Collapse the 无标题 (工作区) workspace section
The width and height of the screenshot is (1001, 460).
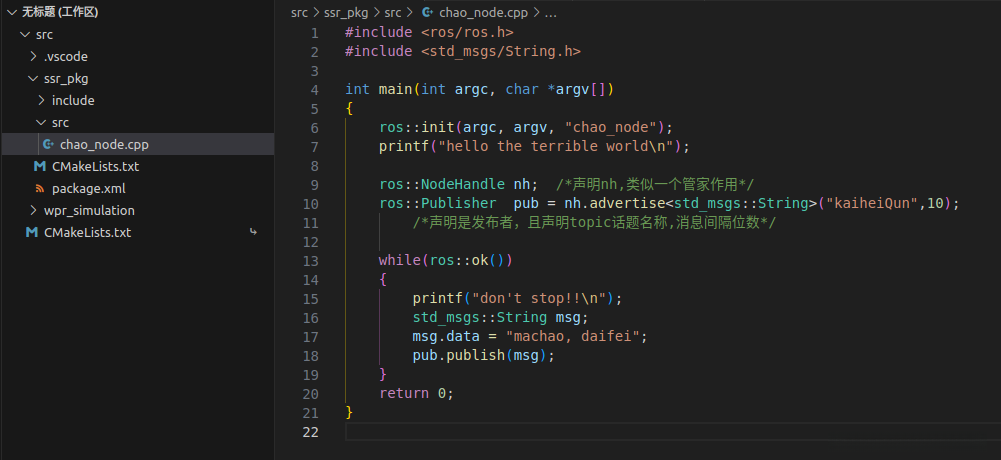pyautogui.click(x=12, y=13)
